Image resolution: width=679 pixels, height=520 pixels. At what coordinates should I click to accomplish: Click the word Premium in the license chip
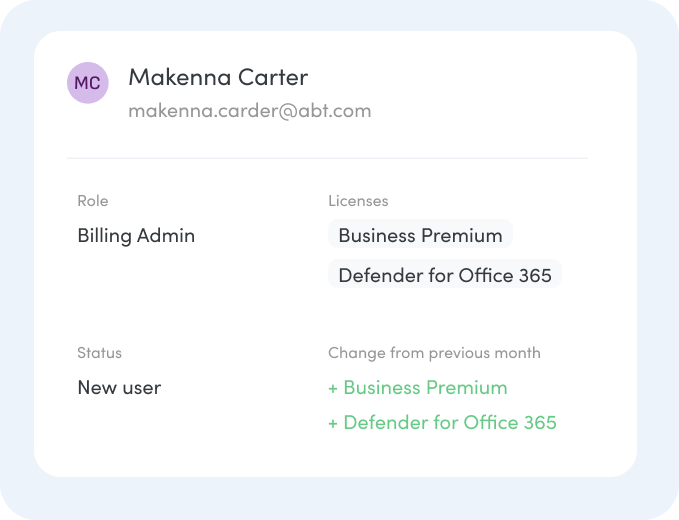coord(462,236)
